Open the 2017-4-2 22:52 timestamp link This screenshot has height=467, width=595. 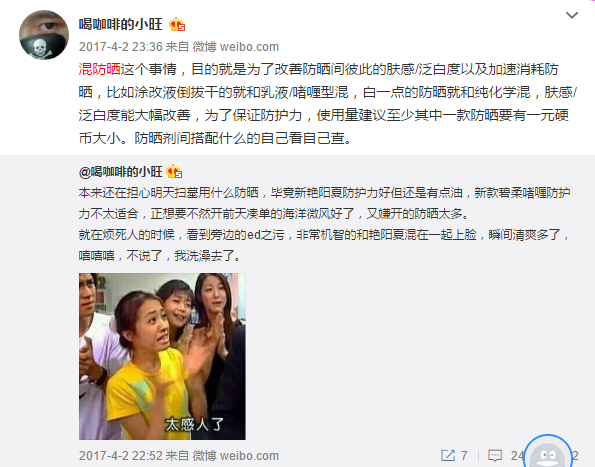(121, 455)
